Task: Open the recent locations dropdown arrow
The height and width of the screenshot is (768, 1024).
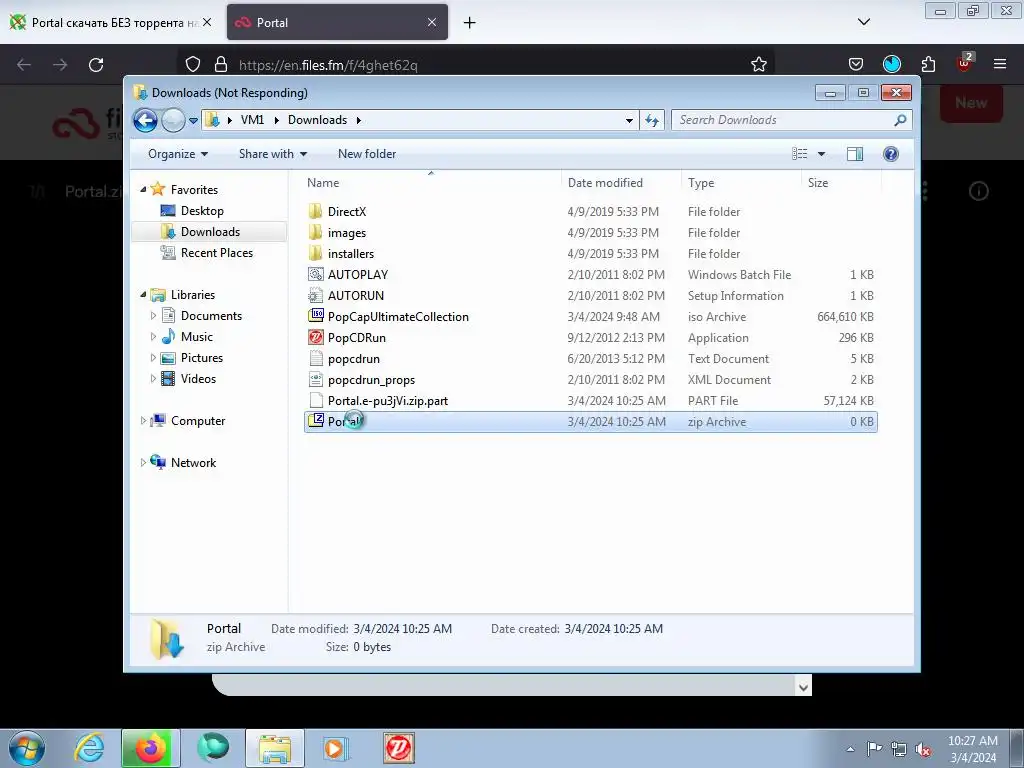Action: tap(193, 120)
